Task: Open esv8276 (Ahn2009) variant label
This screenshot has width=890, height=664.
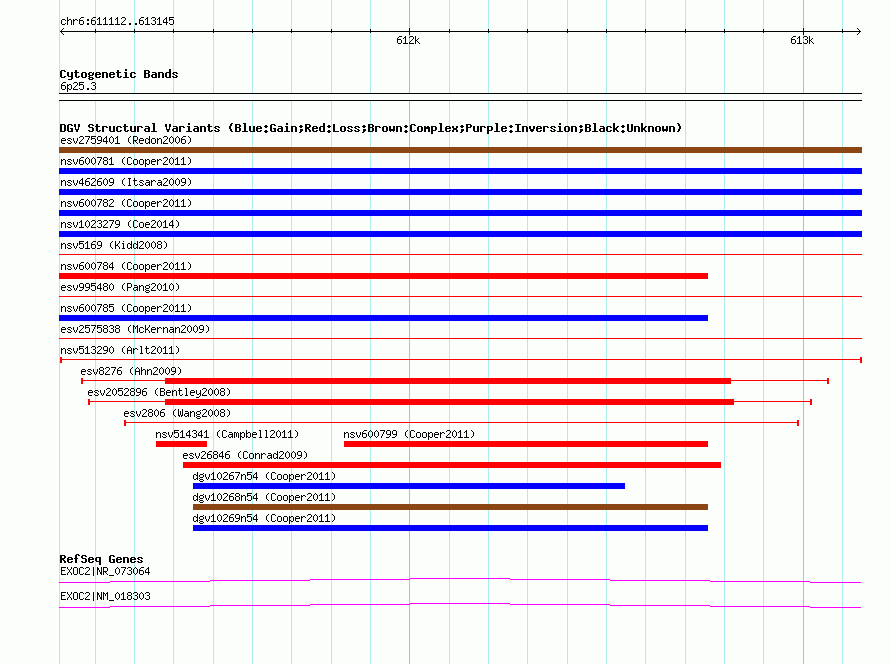Action: [x=131, y=371]
